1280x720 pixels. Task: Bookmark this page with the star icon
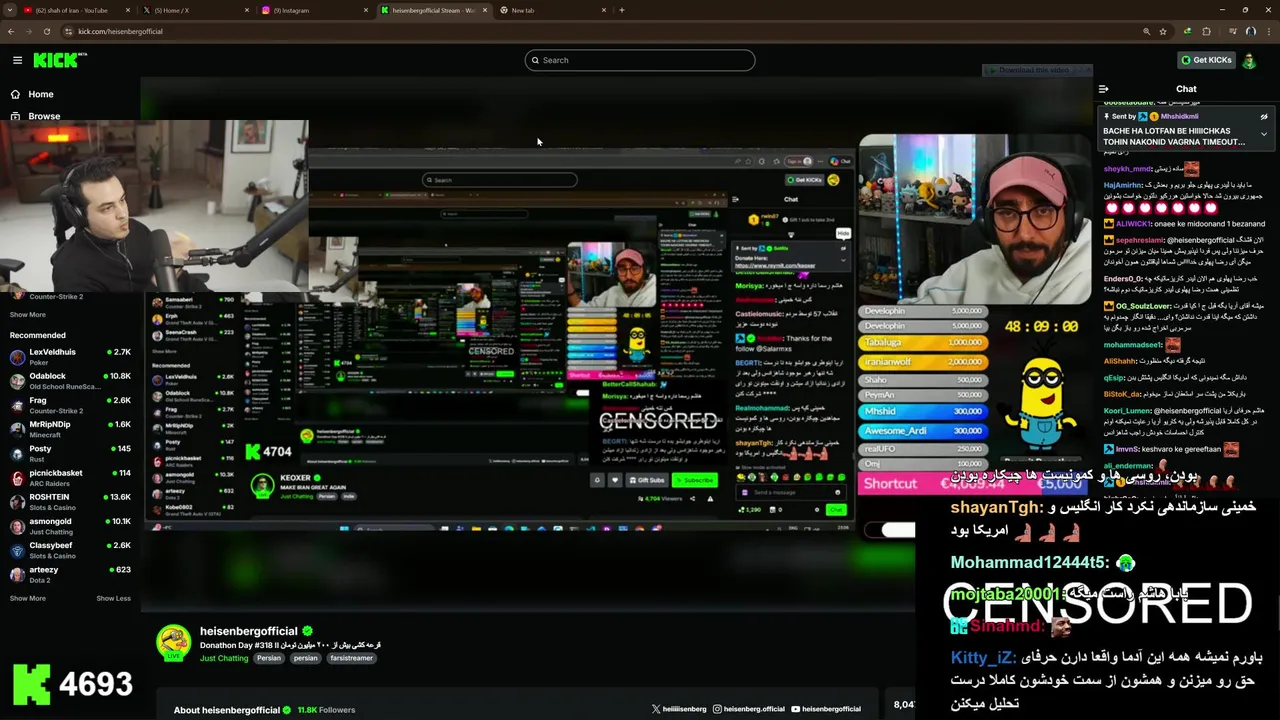click(1163, 31)
